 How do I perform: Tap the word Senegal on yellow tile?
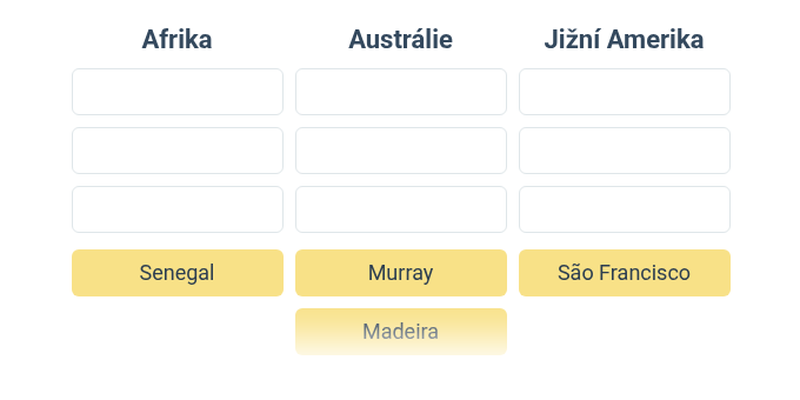click(177, 273)
